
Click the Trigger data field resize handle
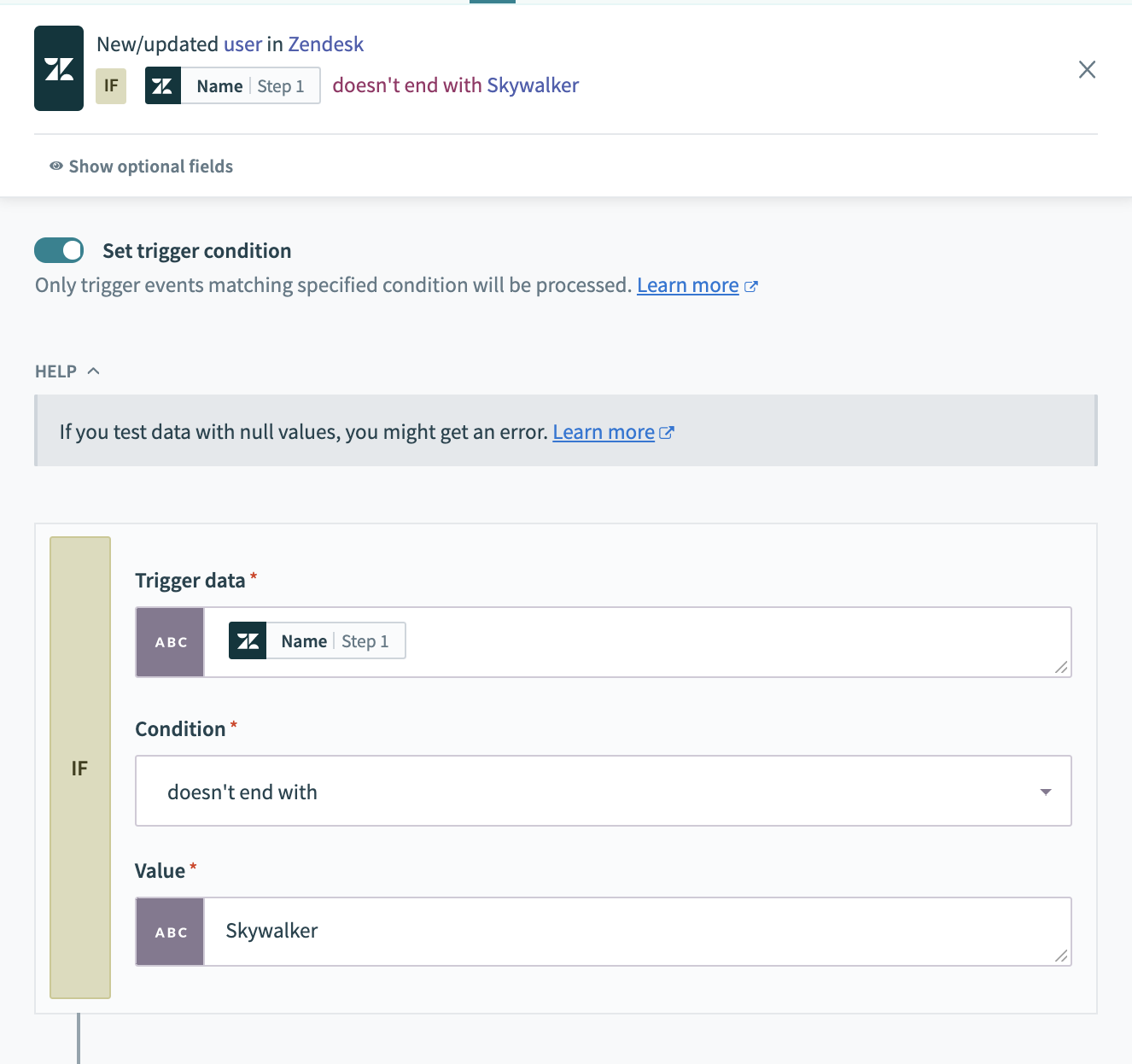click(1061, 667)
